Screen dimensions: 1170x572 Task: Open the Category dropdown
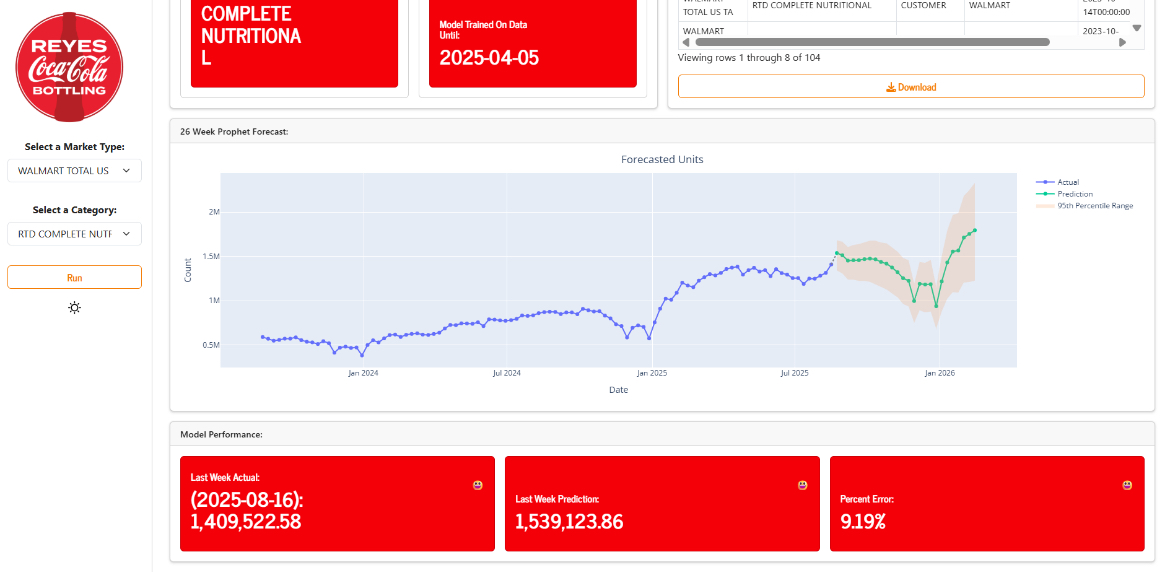(x=74, y=234)
